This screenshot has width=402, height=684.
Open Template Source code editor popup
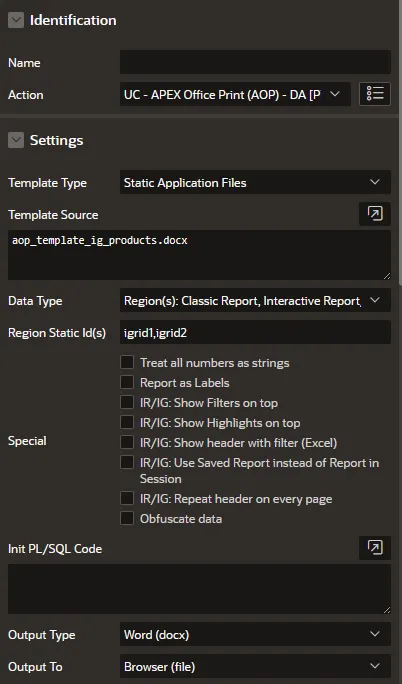[375, 214]
